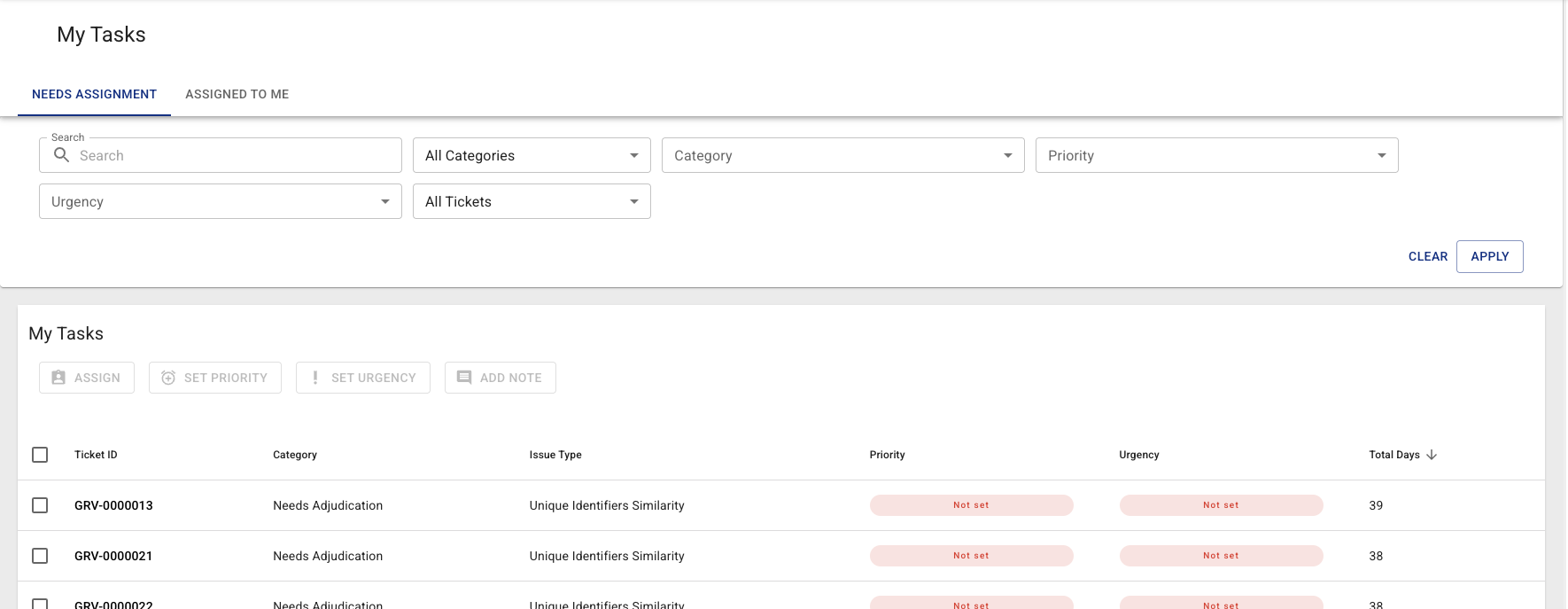Viewport: 1568px width, 609px height.
Task: Open the Priority filter dropdown
Action: coord(1217,155)
